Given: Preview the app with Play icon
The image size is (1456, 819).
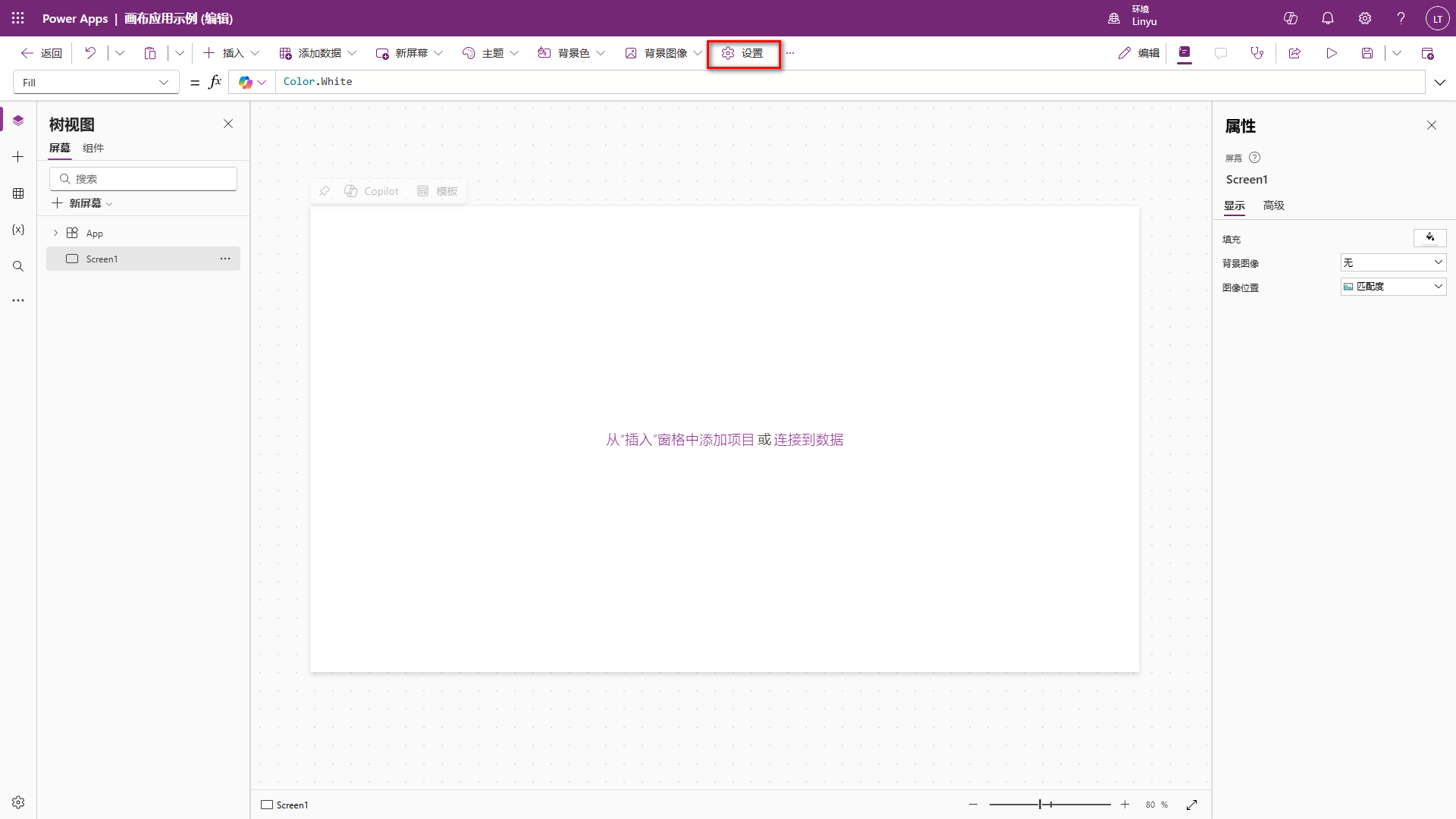Looking at the screenshot, I should pos(1332,53).
